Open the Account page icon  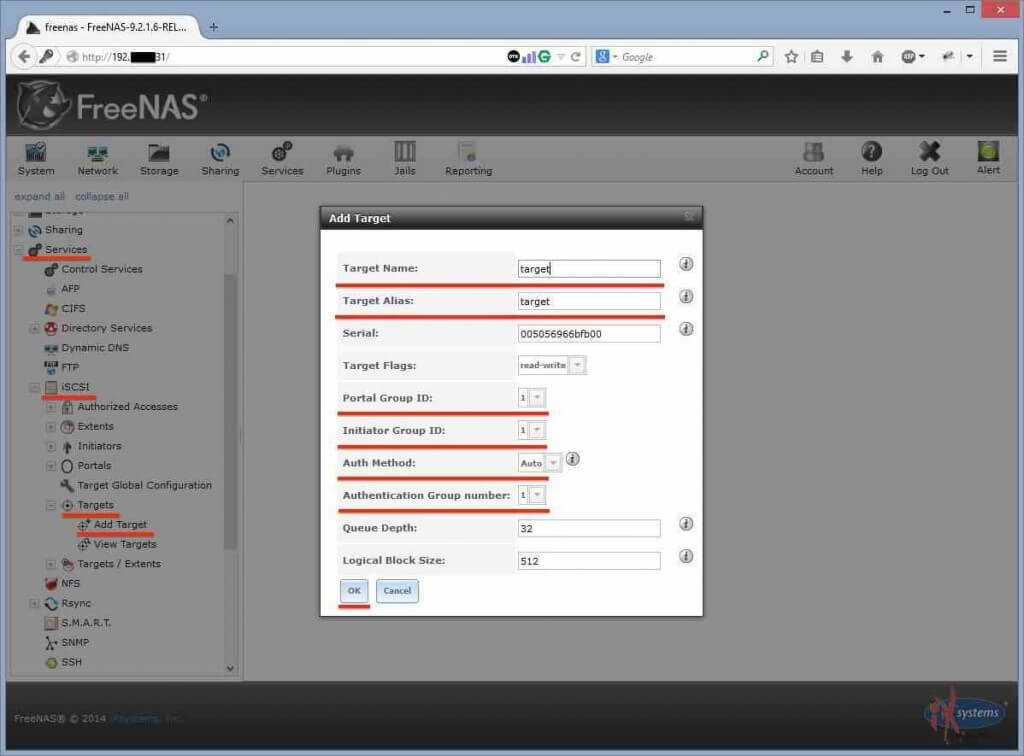click(x=814, y=159)
